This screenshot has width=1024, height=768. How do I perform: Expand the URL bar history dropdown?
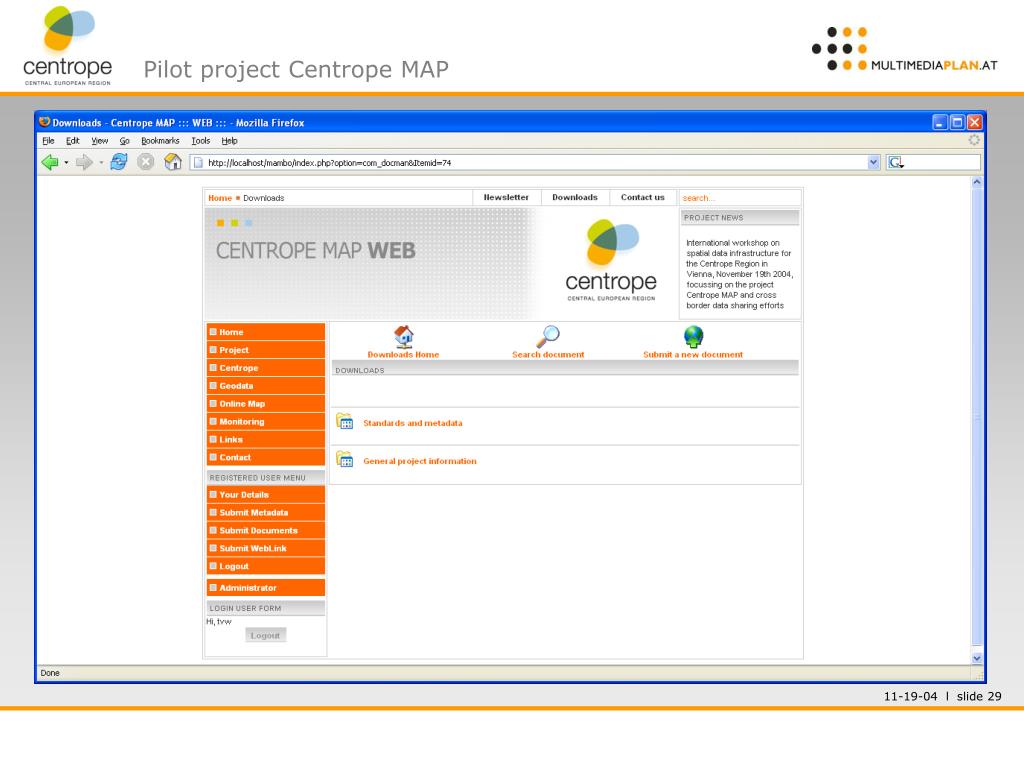click(x=874, y=163)
